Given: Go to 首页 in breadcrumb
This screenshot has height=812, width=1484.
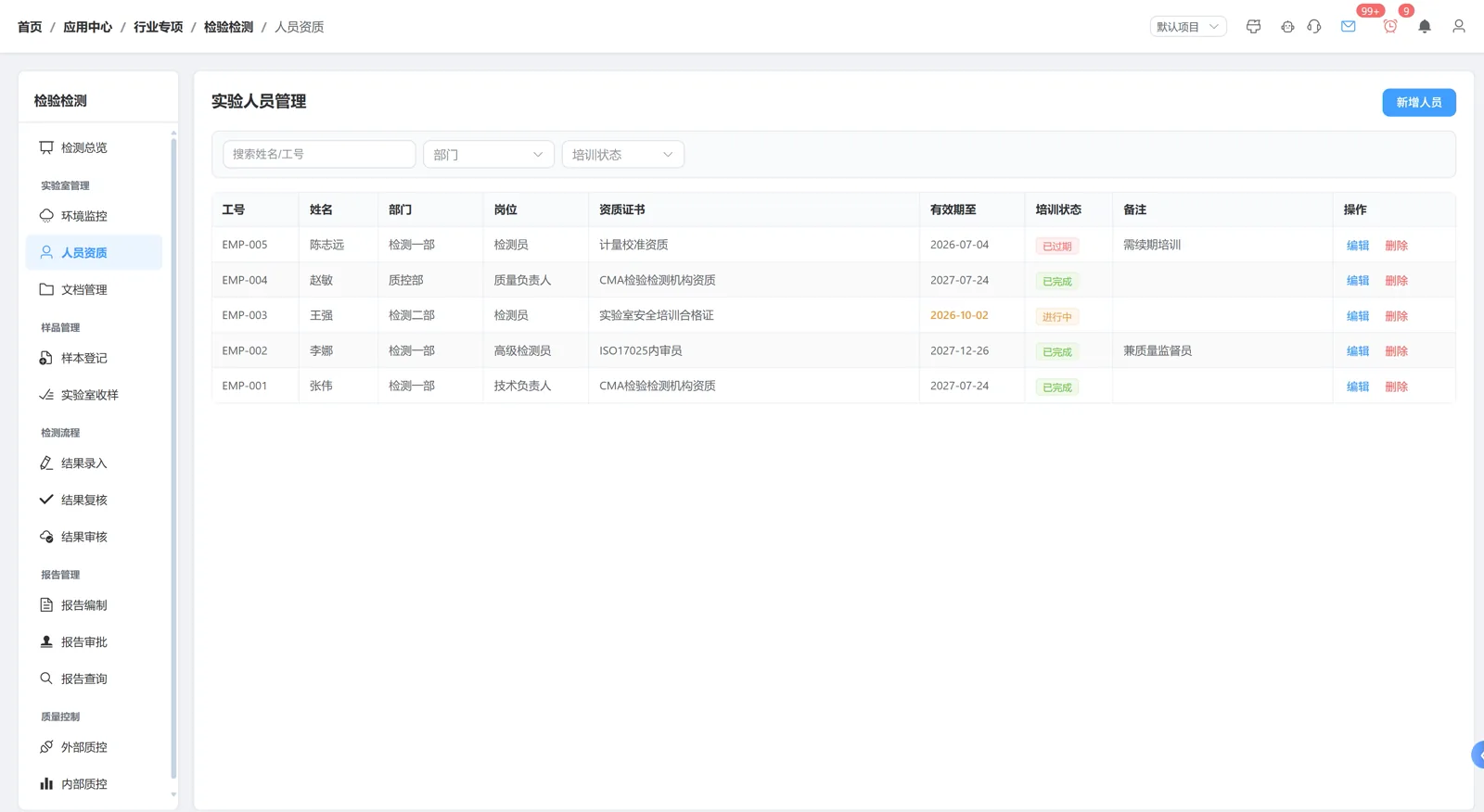Looking at the screenshot, I should pyautogui.click(x=30, y=27).
